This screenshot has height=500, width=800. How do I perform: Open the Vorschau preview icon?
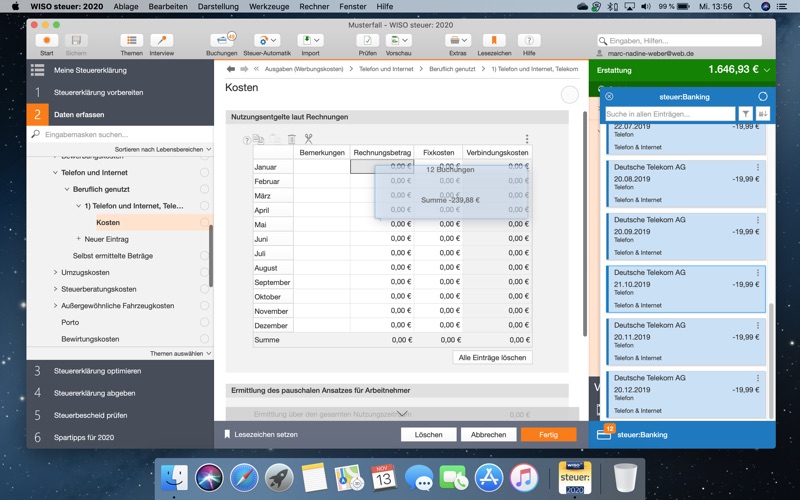click(x=398, y=40)
